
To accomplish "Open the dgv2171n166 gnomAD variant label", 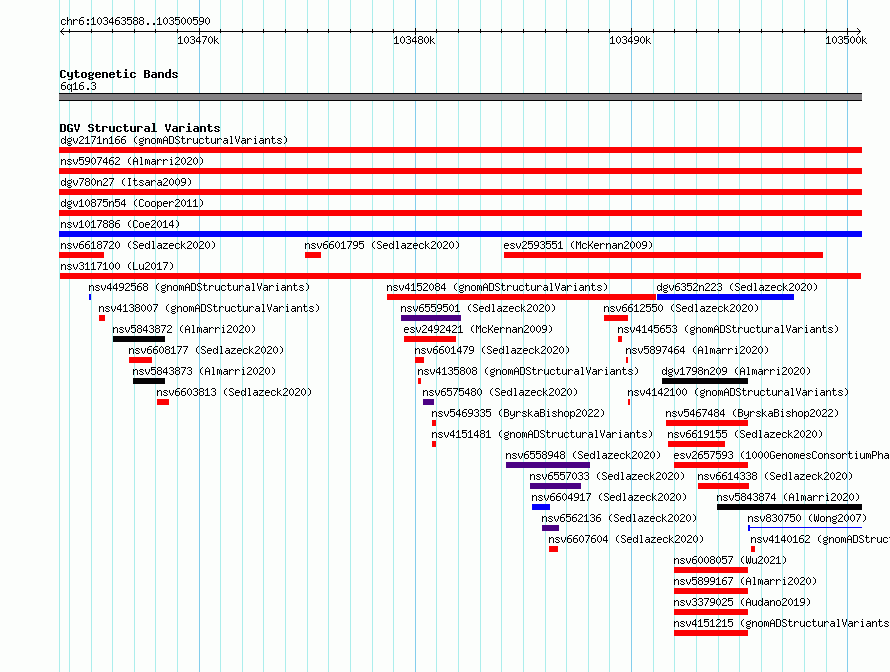I will pyautogui.click(x=174, y=140).
